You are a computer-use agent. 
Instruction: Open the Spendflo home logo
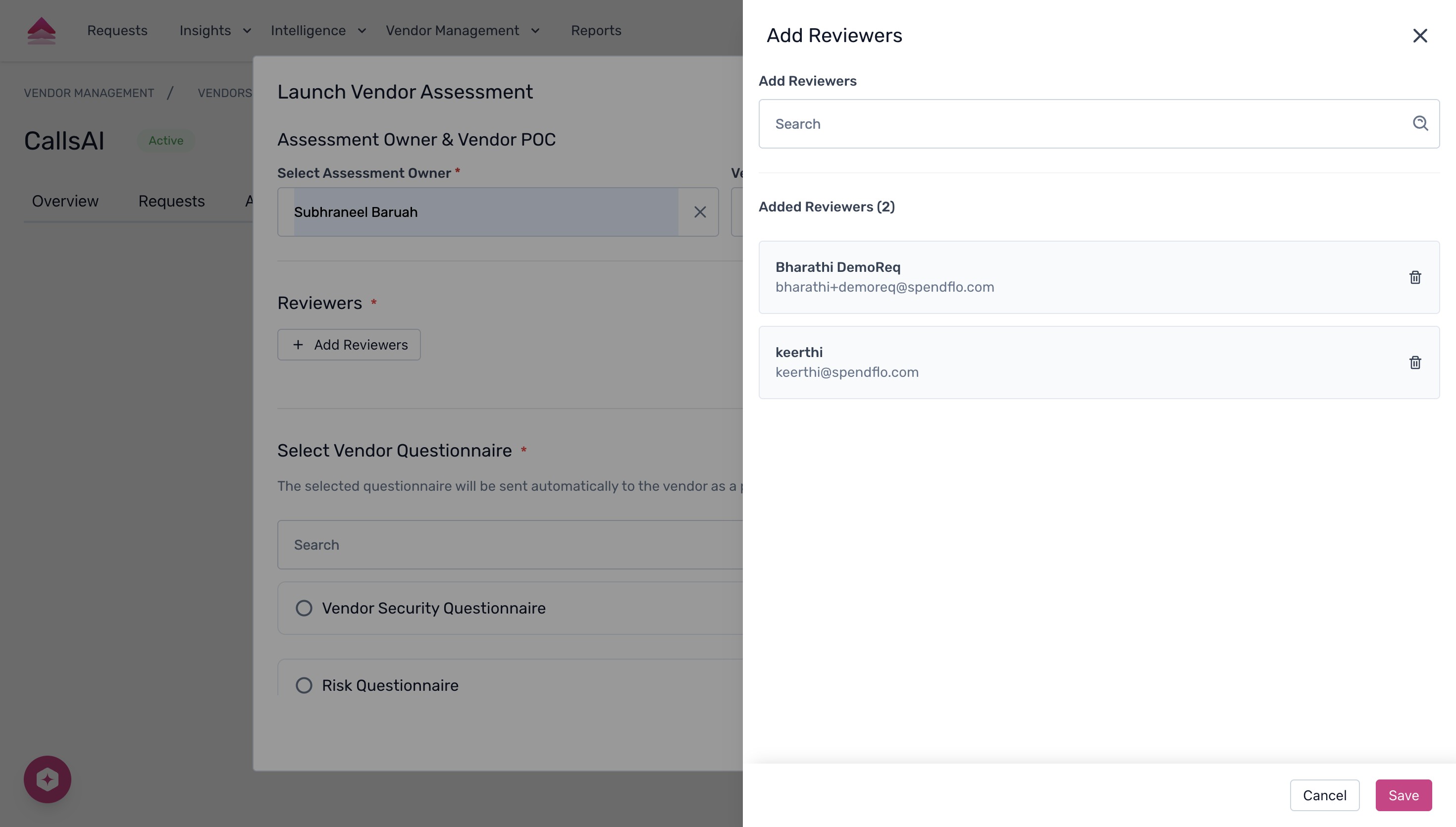tap(42, 30)
